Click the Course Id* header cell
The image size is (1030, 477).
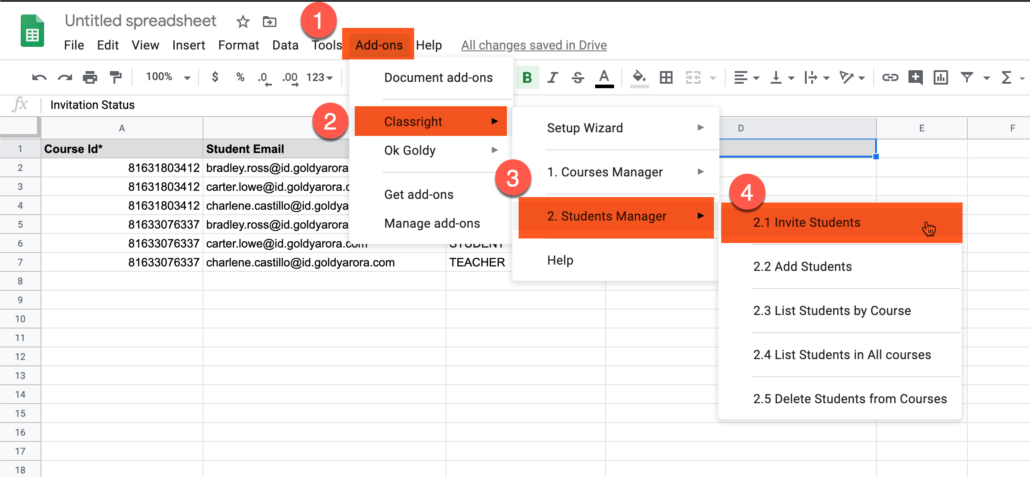pos(122,148)
